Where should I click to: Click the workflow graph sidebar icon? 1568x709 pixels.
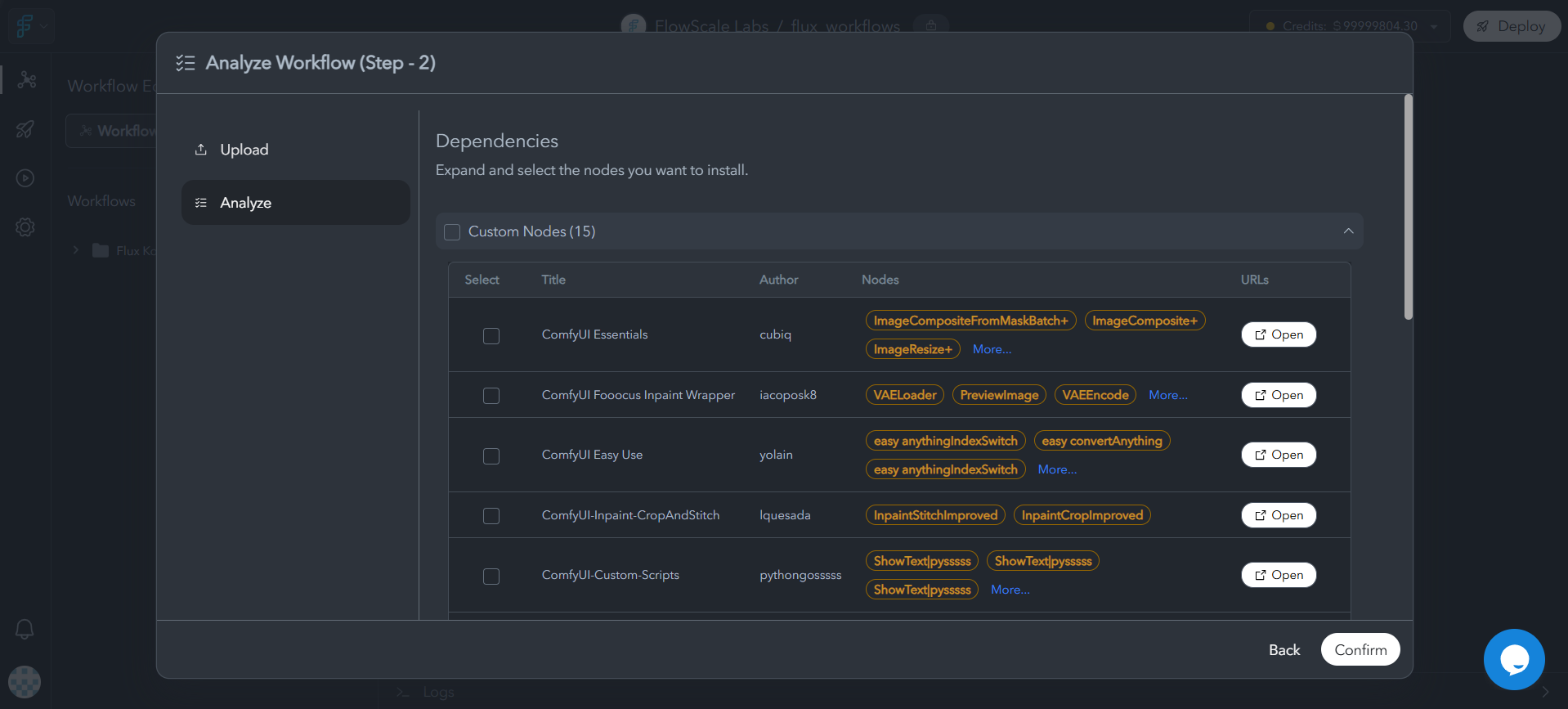[27, 79]
